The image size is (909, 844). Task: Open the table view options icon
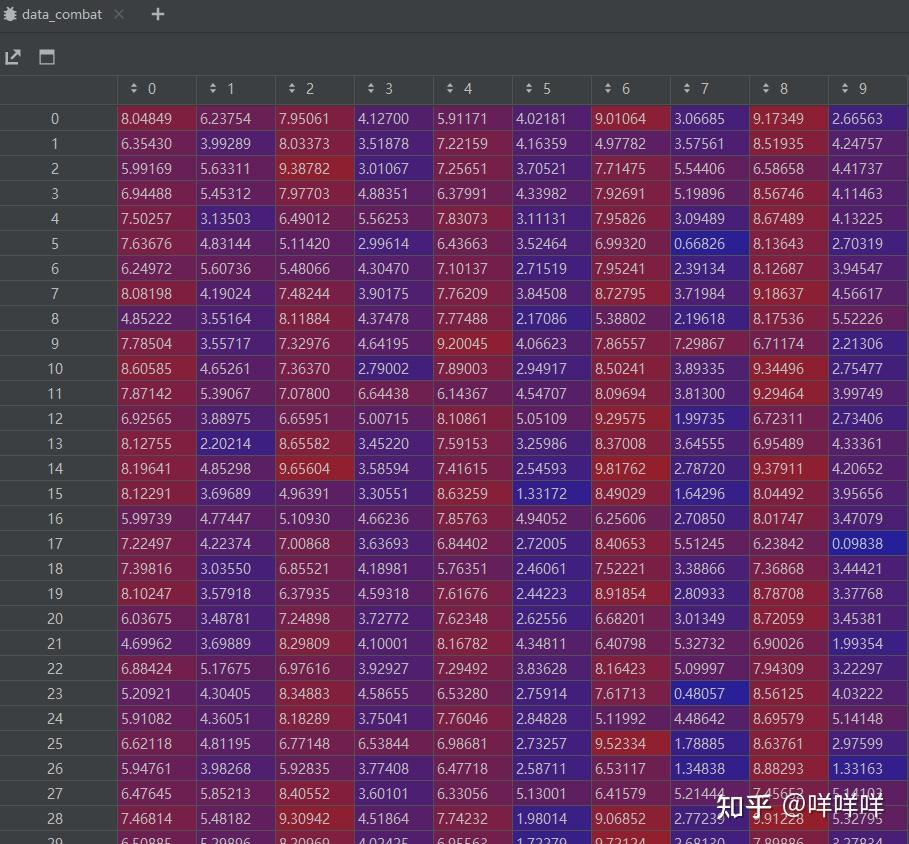pyautogui.click(x=46, y=57)
